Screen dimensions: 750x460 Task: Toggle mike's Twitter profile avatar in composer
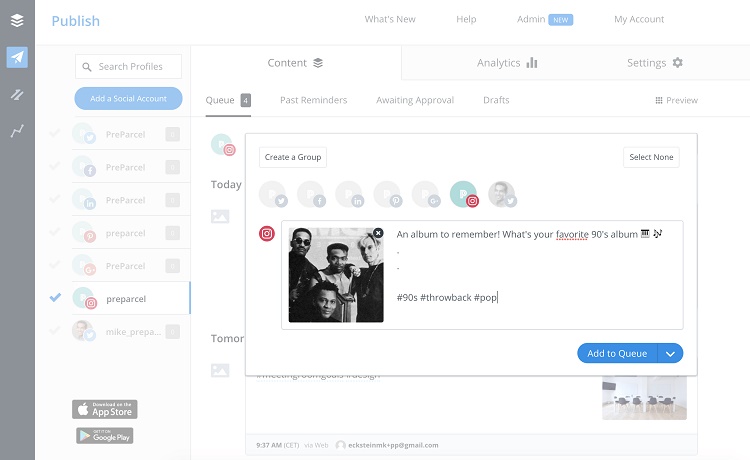(x=502, y=194)
